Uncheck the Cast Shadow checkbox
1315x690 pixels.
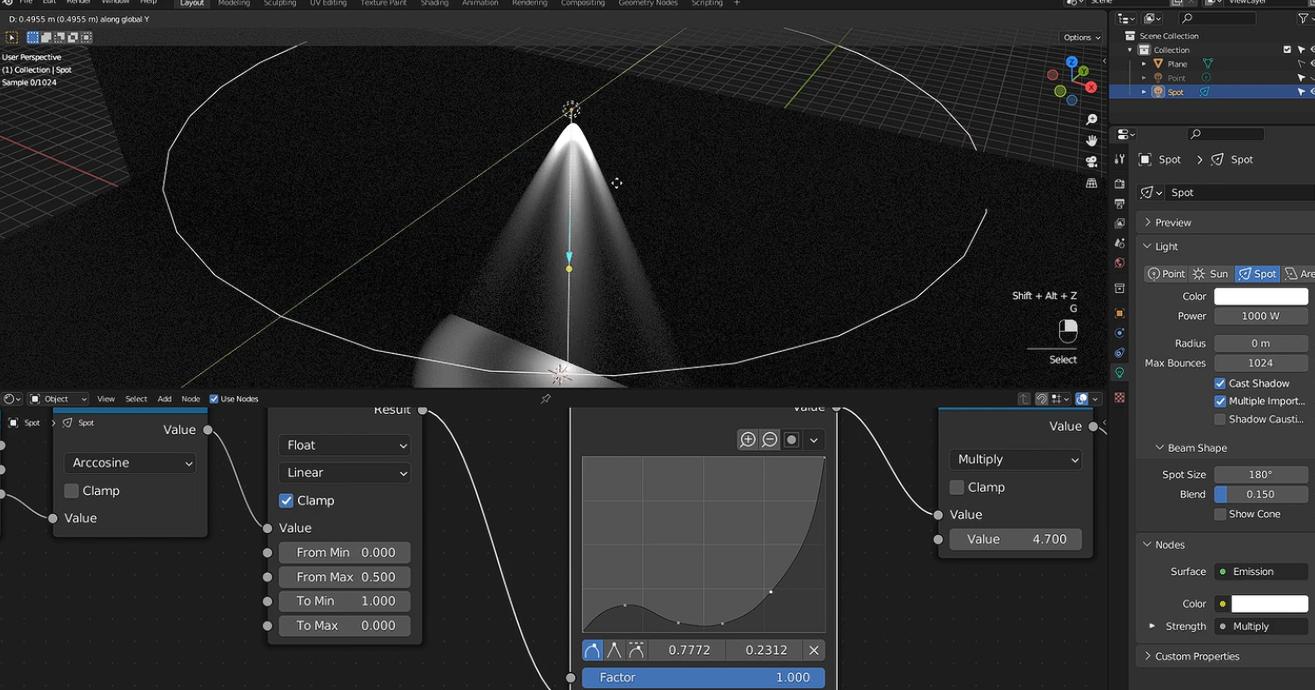point(1220,383)
